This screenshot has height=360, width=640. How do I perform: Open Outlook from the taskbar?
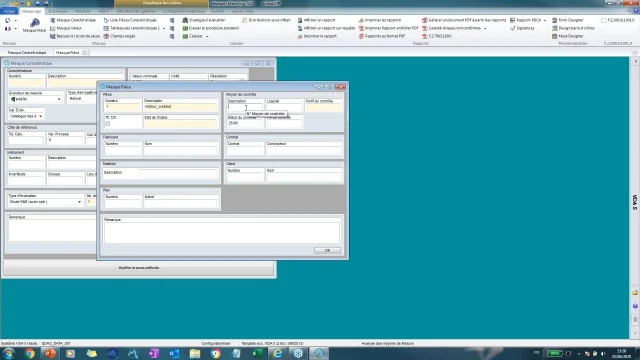tap(174, 353)
